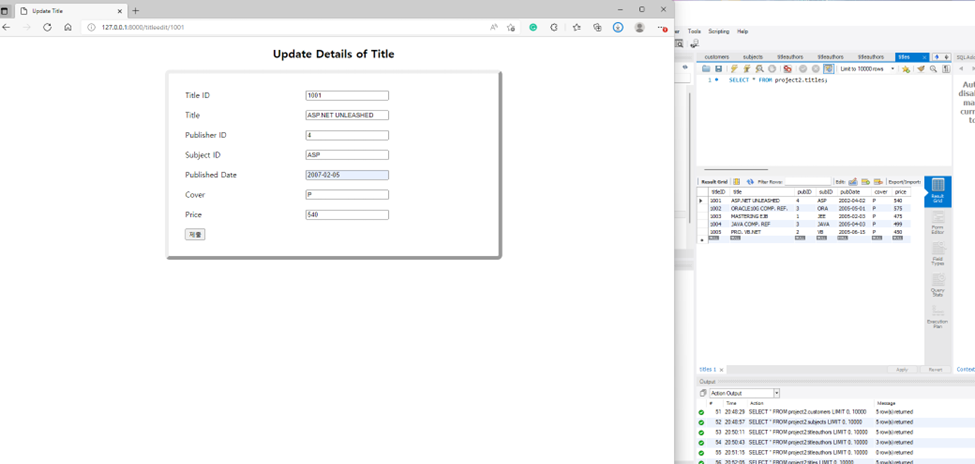Execute query lightning bolt icon
Image resolution: width=975 pixels, height=464 pixels.
pos(734,69)
